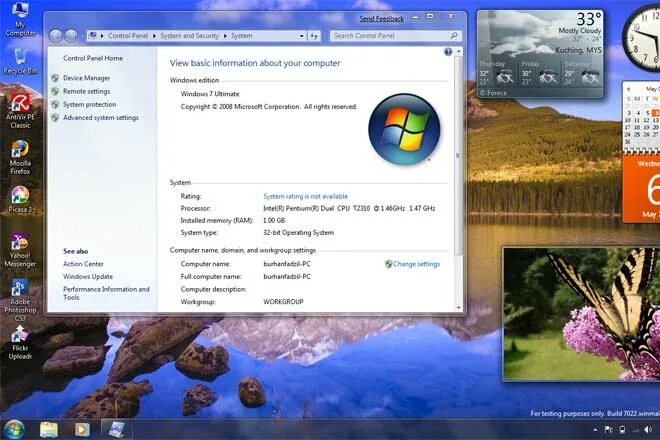Expand the root breadcrumb arrow in address bar
Image resolution: width=660 pixels, height=440 pixels.
pos(102,36)
